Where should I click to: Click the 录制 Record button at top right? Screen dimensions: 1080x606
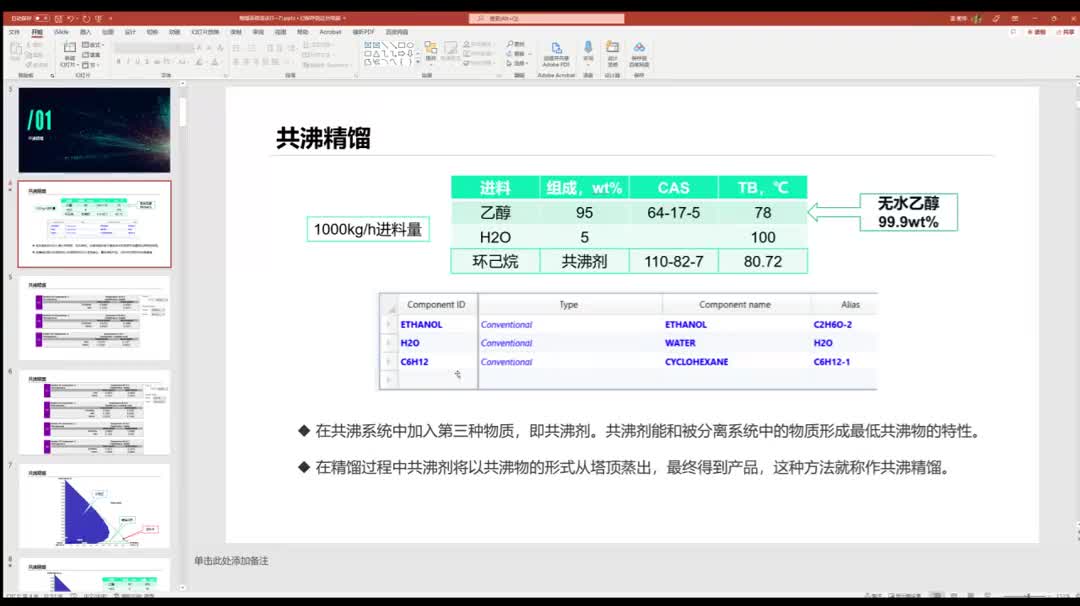tap(1037, 32)
